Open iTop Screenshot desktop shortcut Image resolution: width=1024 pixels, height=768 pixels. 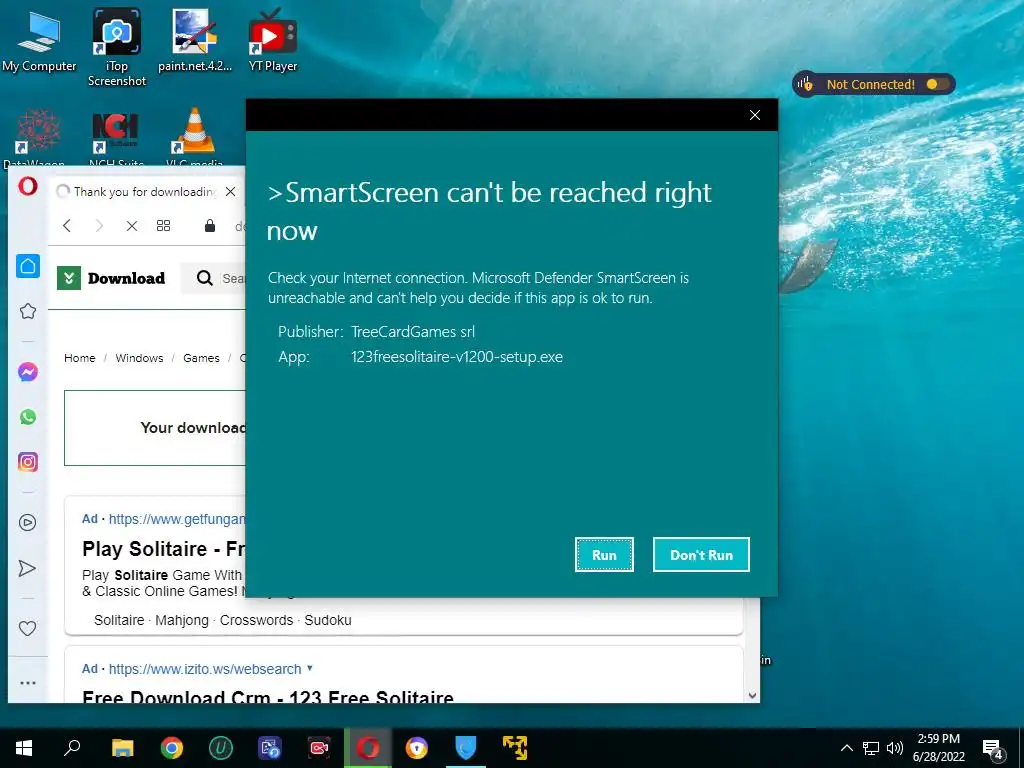(117, 47)
